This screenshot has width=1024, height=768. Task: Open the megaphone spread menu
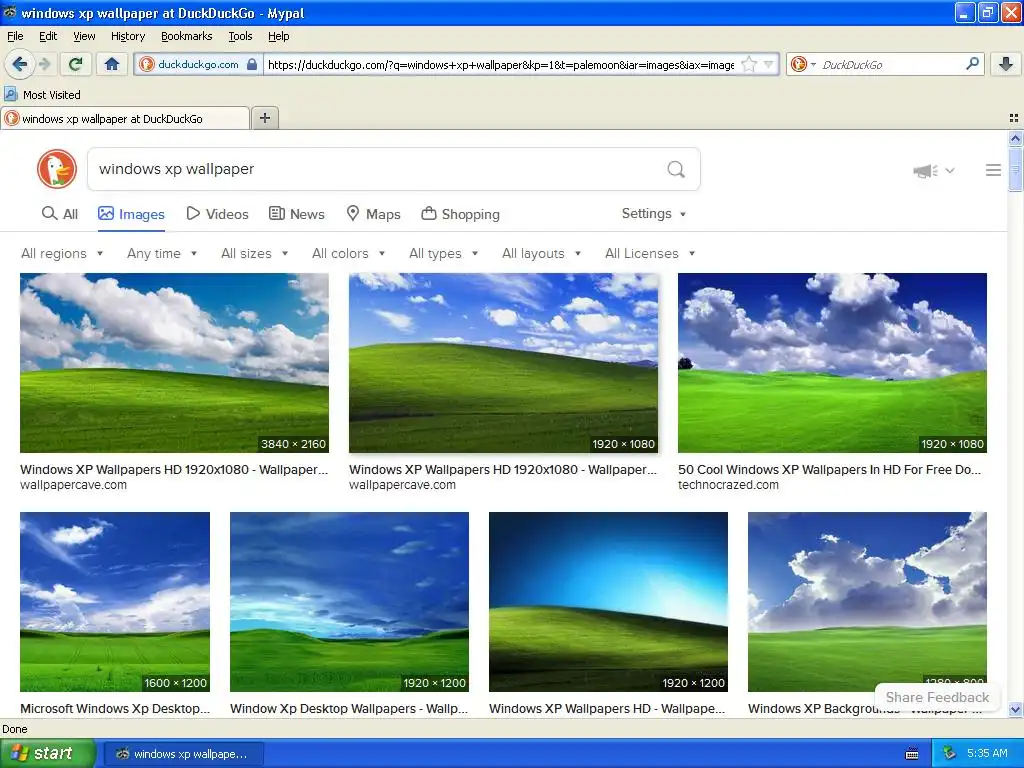pos(933,171)
